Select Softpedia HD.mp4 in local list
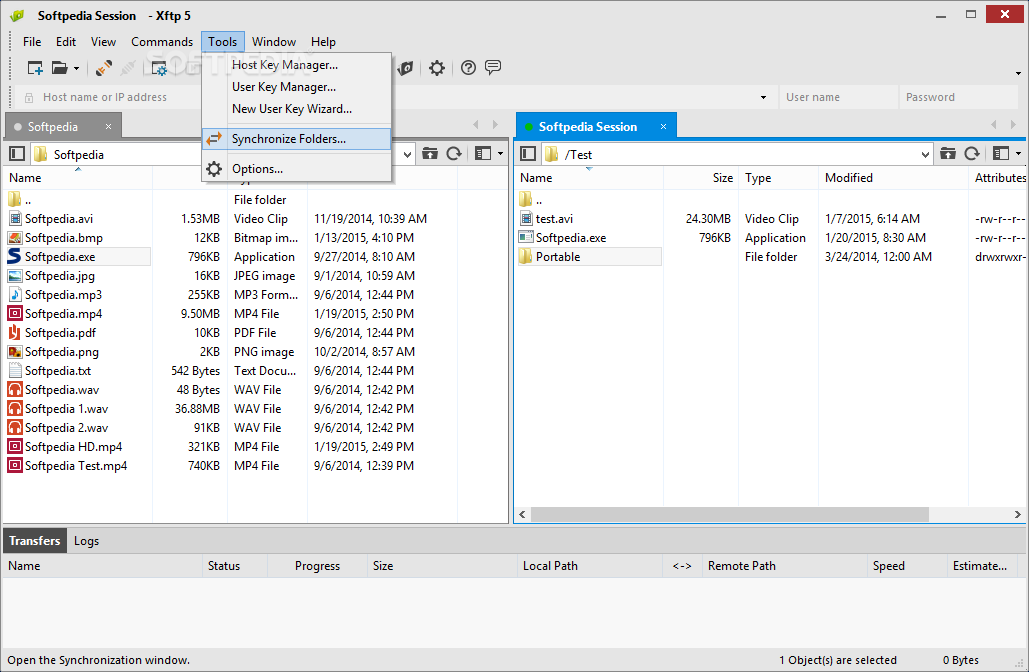This screenshot has width=1029, height=672. pyautogui.click(x=73, y=447)
